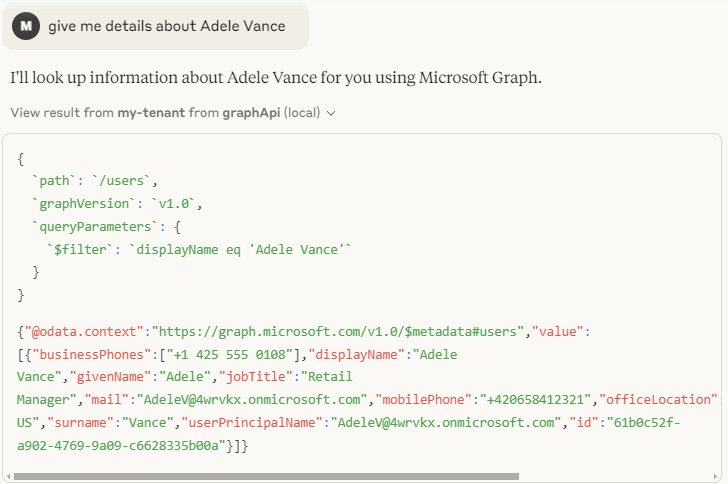Collapse the graphApi result chevron

point(331,113)
